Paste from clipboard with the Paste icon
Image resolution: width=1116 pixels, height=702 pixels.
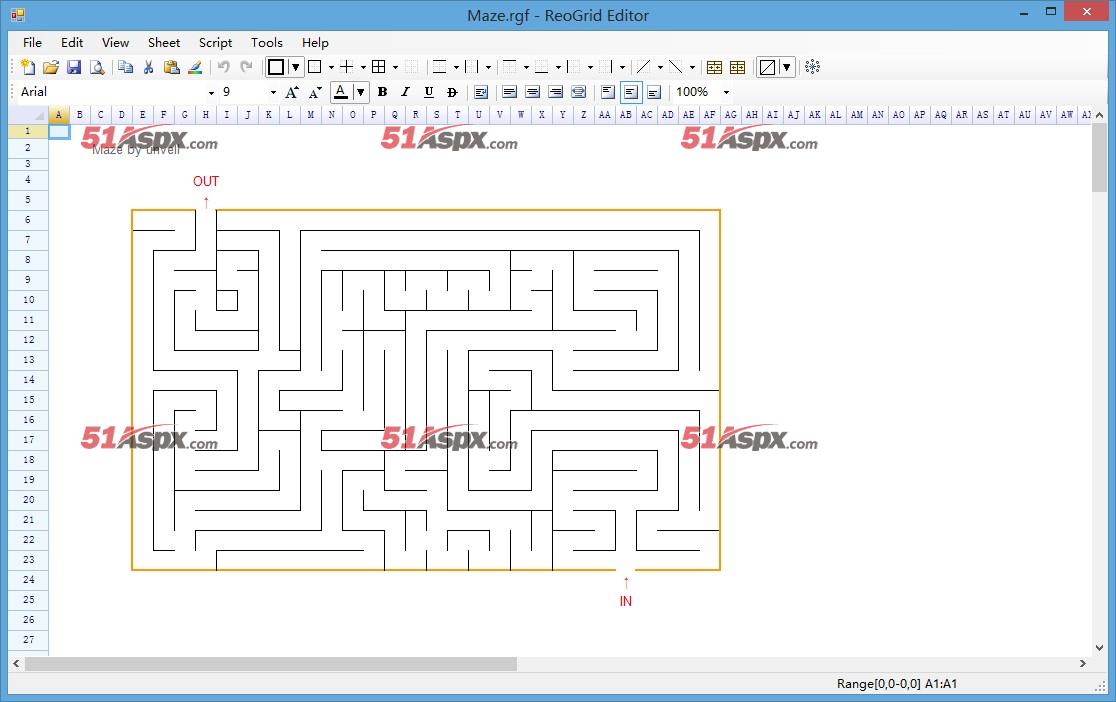tap(172, 67)
